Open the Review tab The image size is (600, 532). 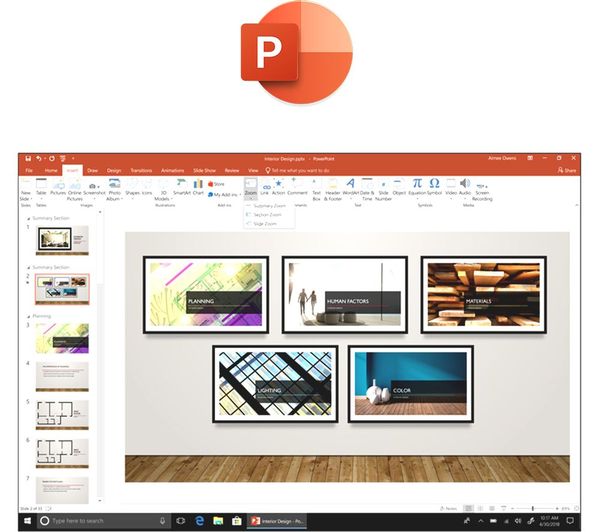click(232, 170)
